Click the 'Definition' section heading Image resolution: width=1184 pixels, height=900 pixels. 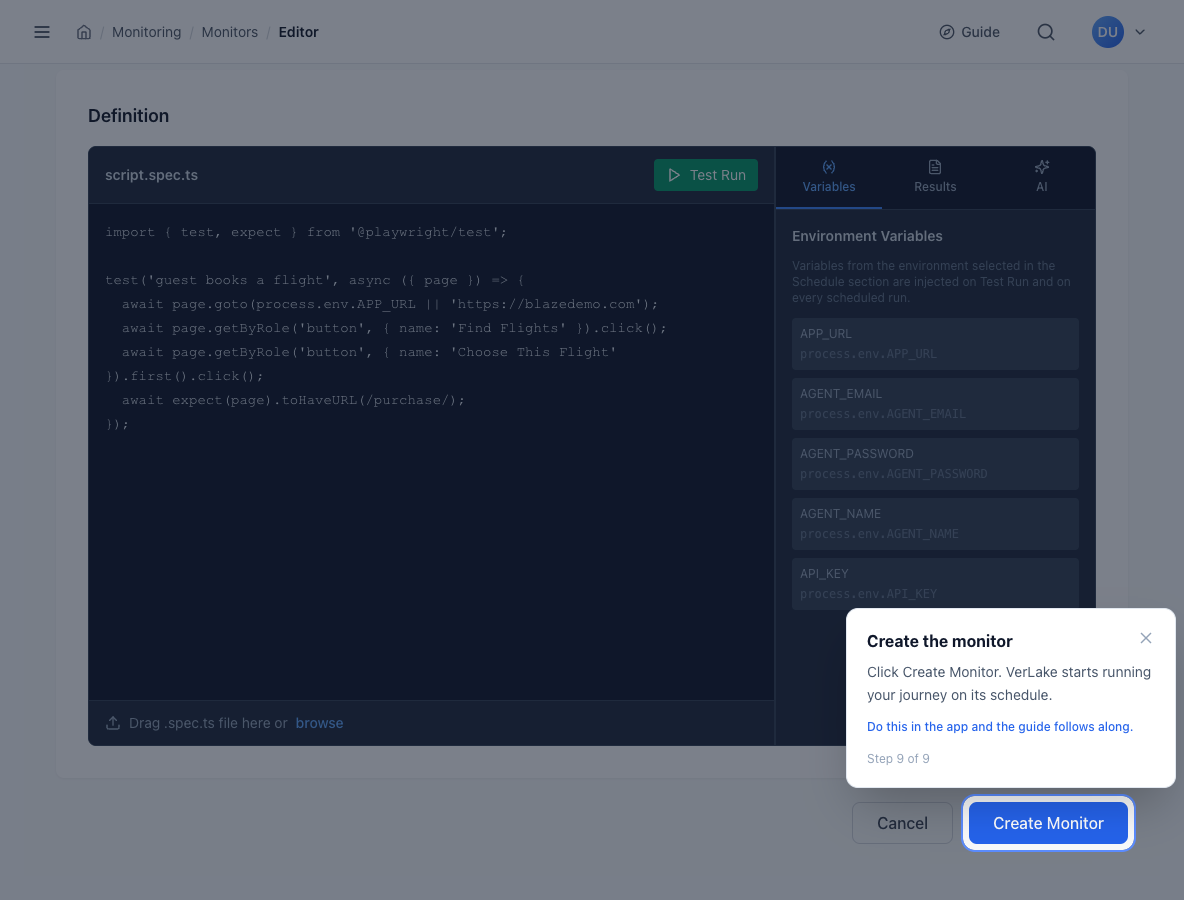click(x=128, y=116)
